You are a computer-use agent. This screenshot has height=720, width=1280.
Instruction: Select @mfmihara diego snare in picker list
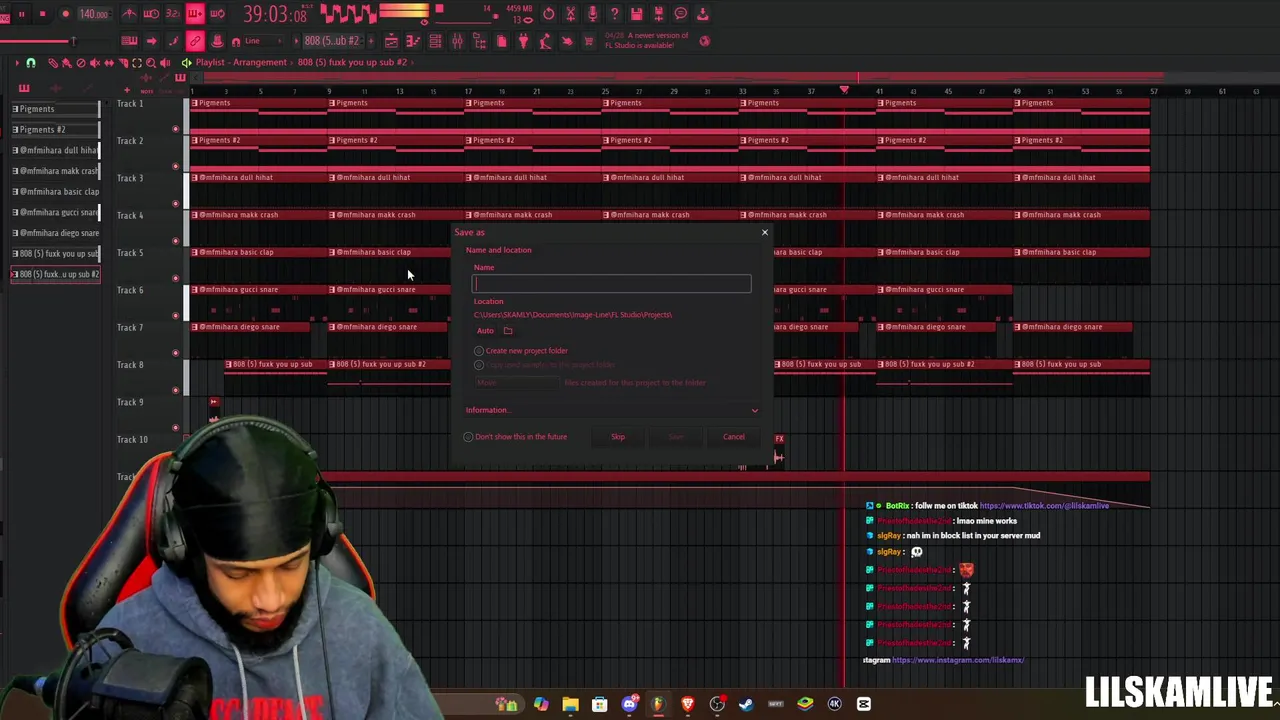[56, 233]
